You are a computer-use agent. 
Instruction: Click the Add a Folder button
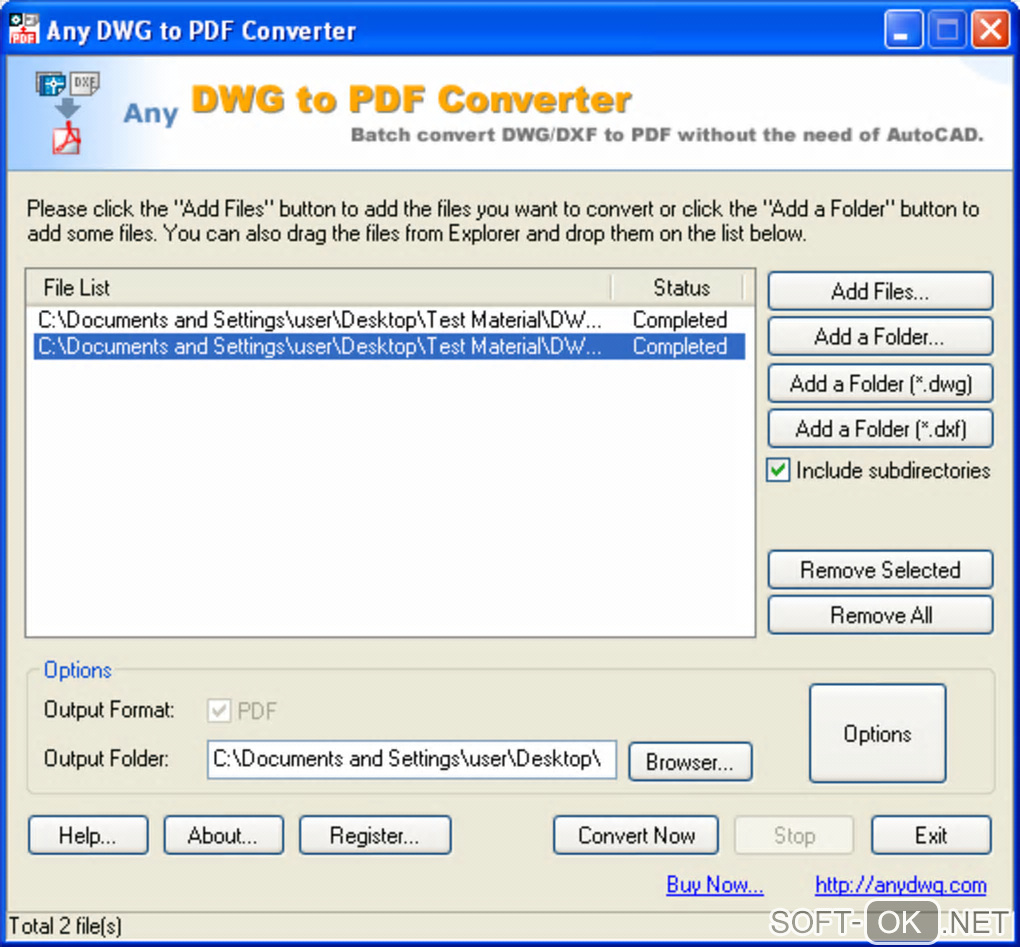tap(880, 336)
